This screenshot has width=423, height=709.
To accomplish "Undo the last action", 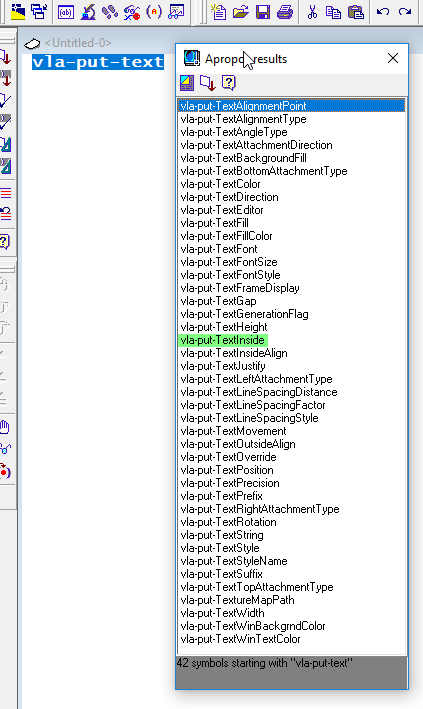I will tap(383, 12).
